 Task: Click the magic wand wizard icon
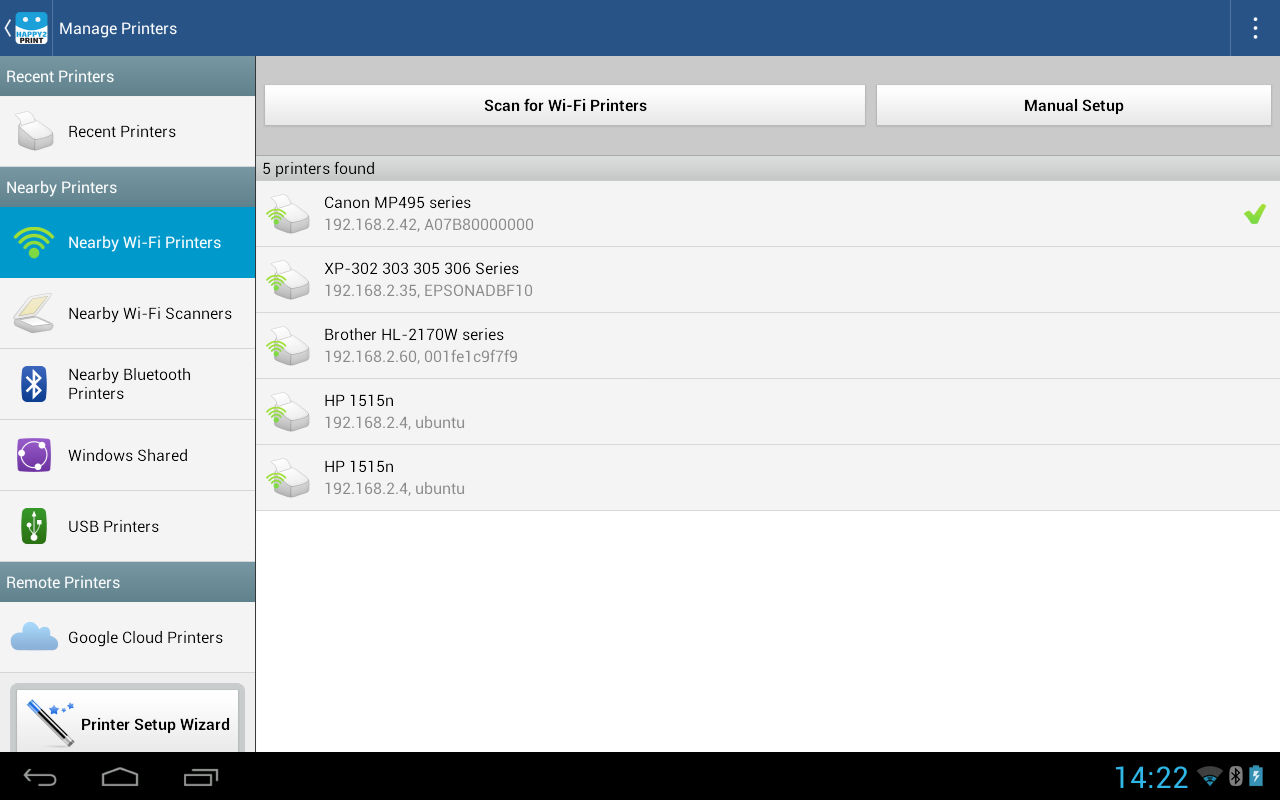click(50, 722)
